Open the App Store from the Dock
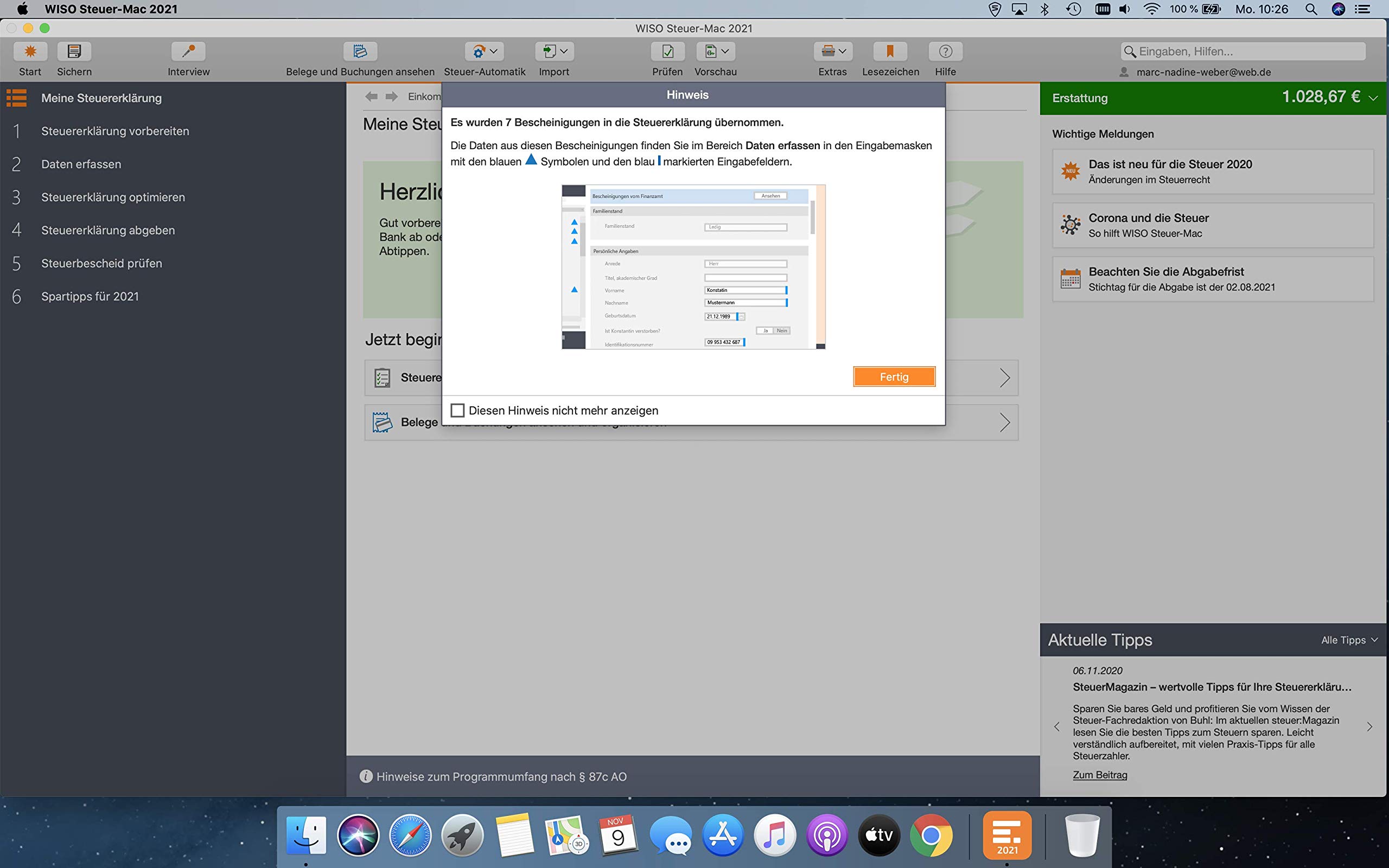The image size is (1389, 868). [723, 835]
